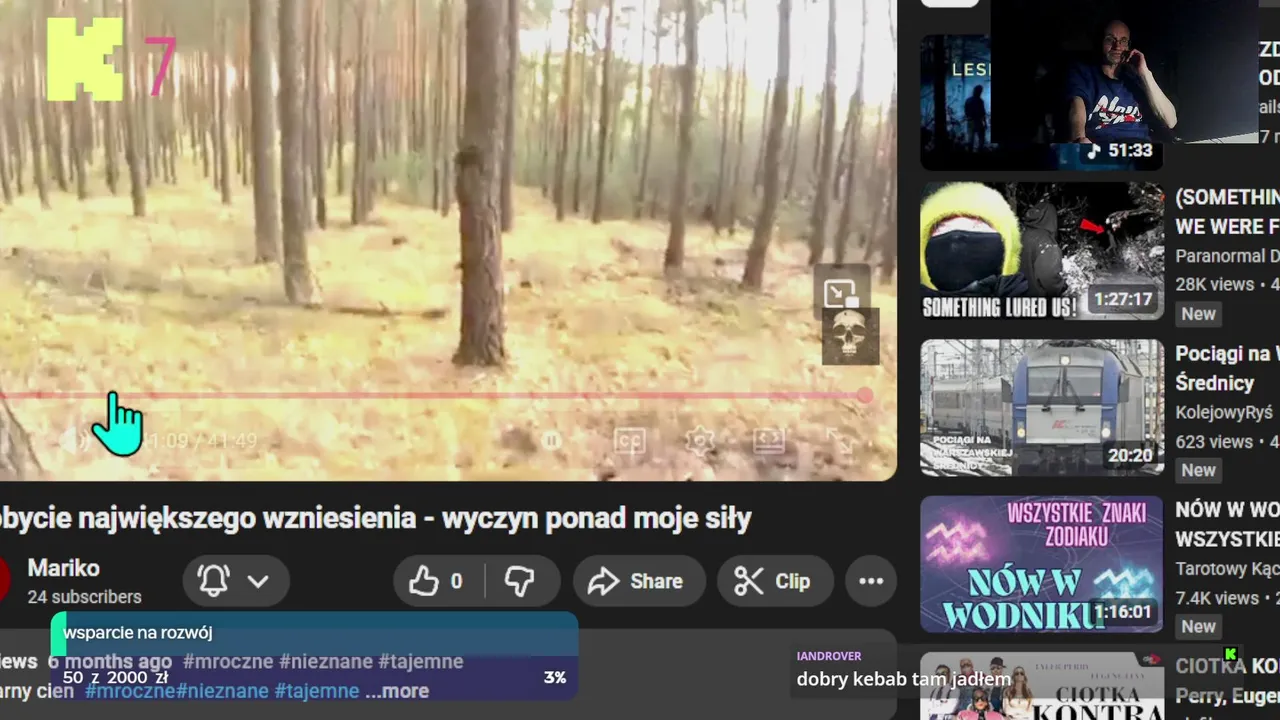Click the music note icon beside 51:33
This screenshot has width=1280, height=720.
pos(1094,151)
